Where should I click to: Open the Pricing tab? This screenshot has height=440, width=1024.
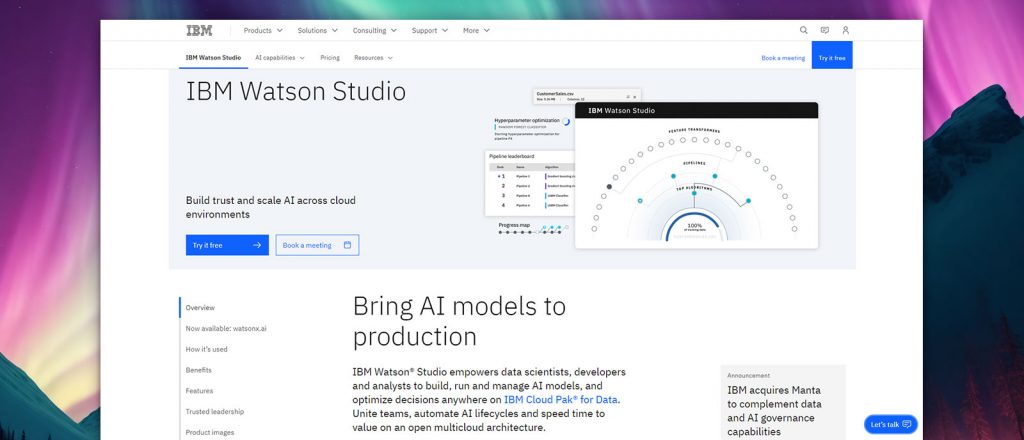[x=330, y=57]
